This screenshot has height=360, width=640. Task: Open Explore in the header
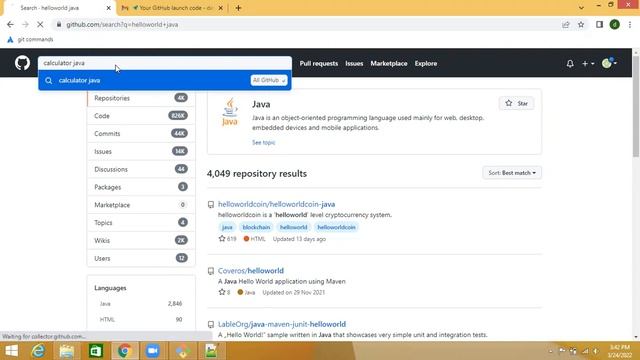pyautogui.click(x=426, y=64)
